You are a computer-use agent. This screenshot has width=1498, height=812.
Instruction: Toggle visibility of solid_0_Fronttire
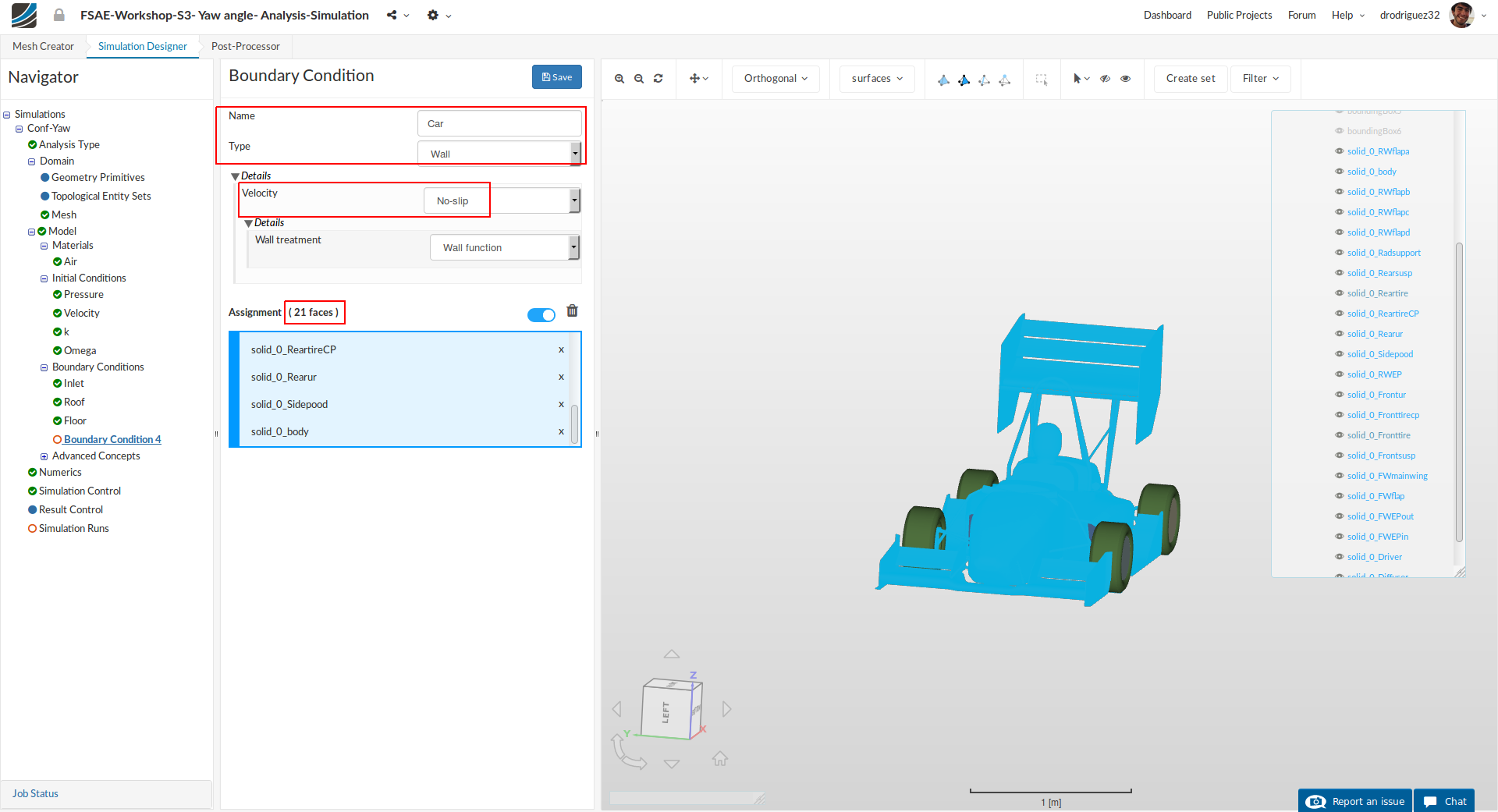(1340, 435)
